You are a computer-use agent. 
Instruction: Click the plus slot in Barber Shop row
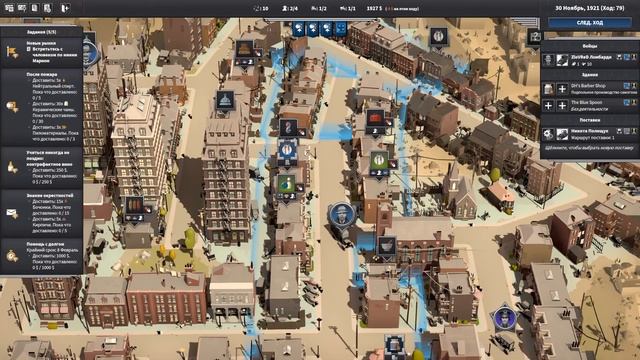tap(562, 89)
